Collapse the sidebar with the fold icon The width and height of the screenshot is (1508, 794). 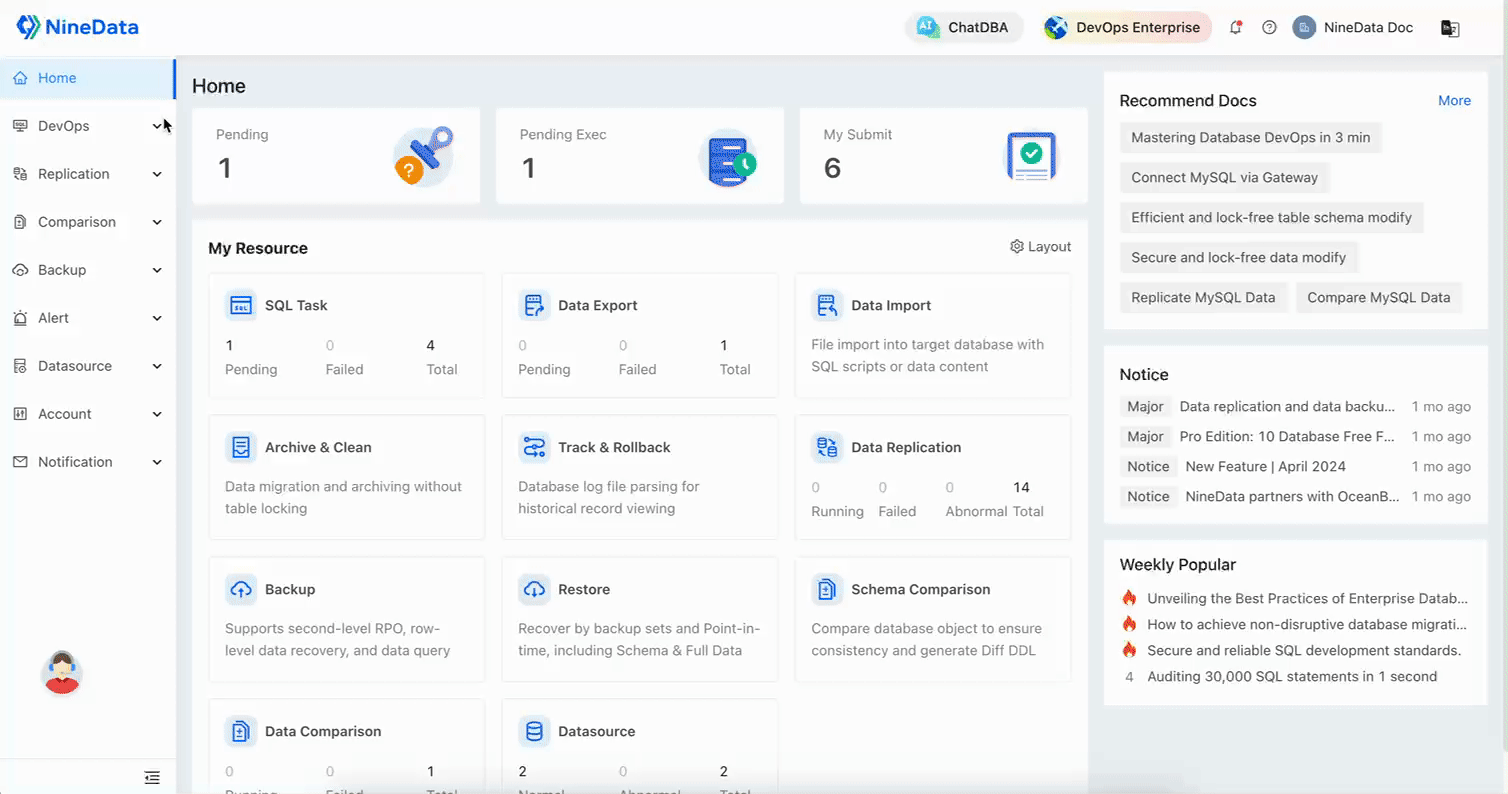(x=152, y=777)
